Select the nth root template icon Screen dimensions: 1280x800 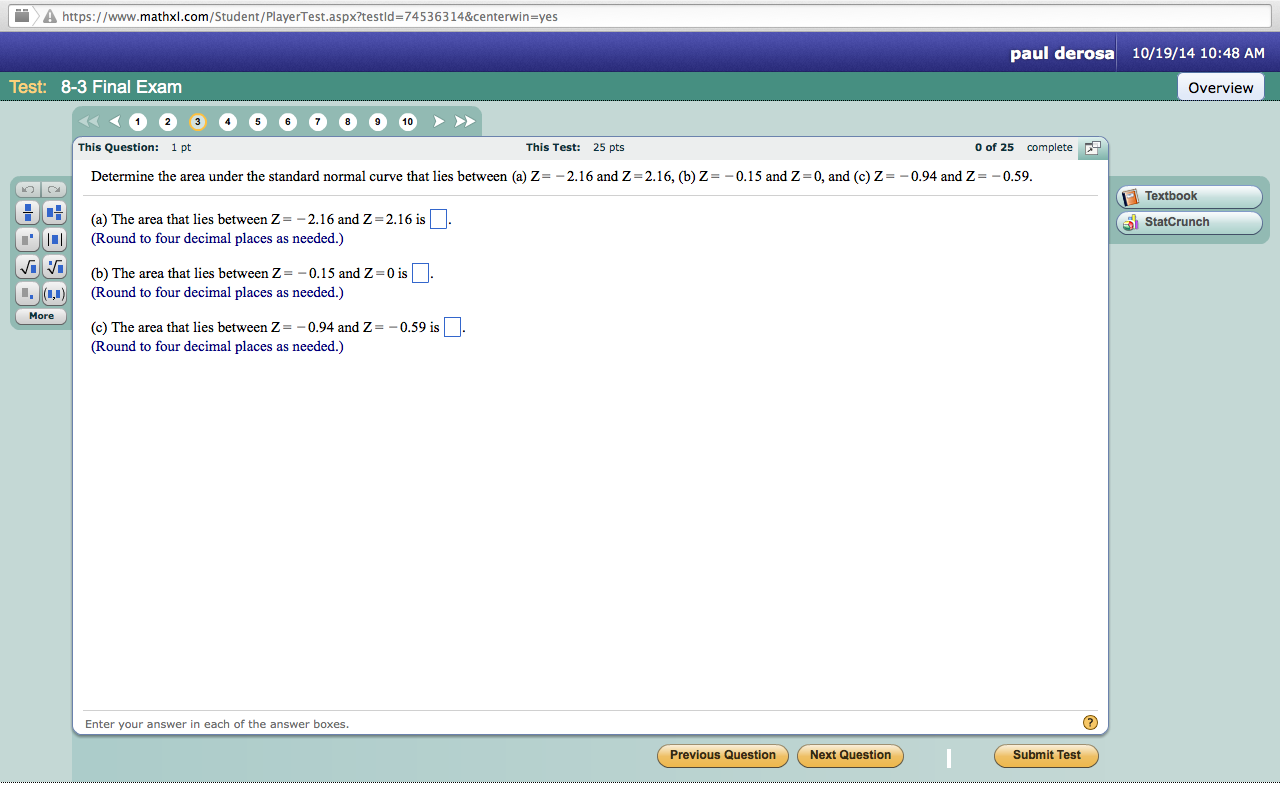pyautogui.click(x=53, y=267)
